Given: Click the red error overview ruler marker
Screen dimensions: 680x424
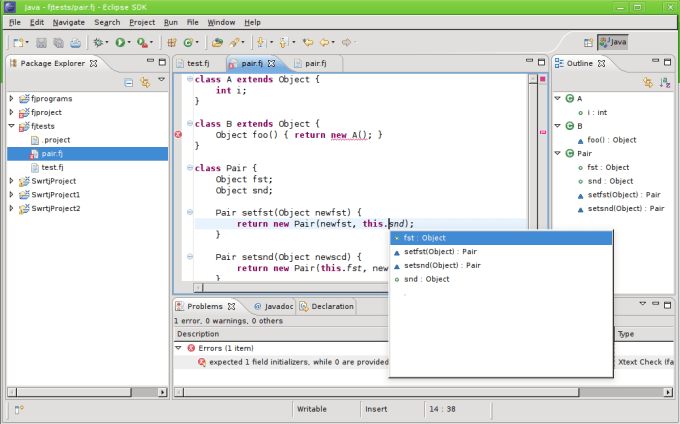Looking at the screenshot, I should (543, 132).
